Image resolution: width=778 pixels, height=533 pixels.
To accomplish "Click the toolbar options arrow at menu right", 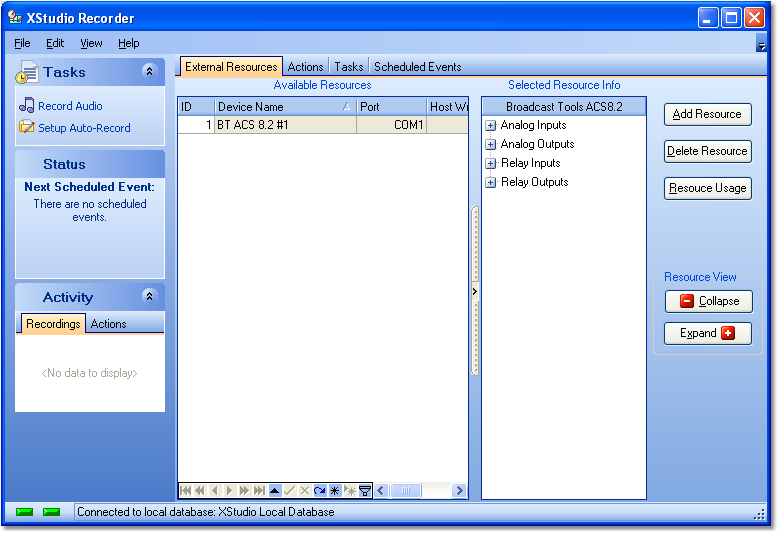I will point(761,45).
